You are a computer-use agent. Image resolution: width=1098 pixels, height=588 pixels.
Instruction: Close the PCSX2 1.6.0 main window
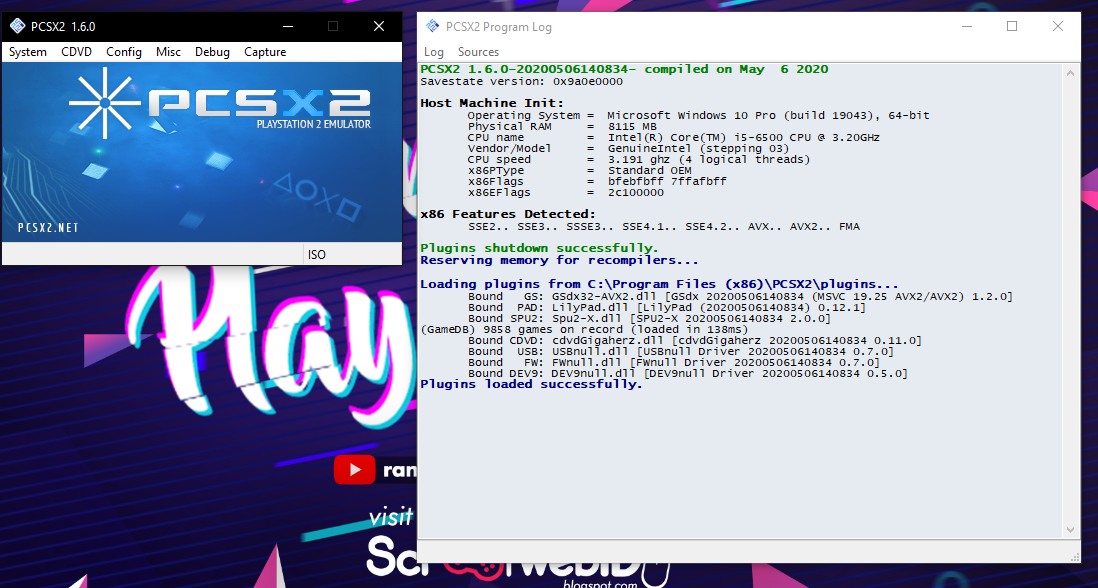point(379,27)
